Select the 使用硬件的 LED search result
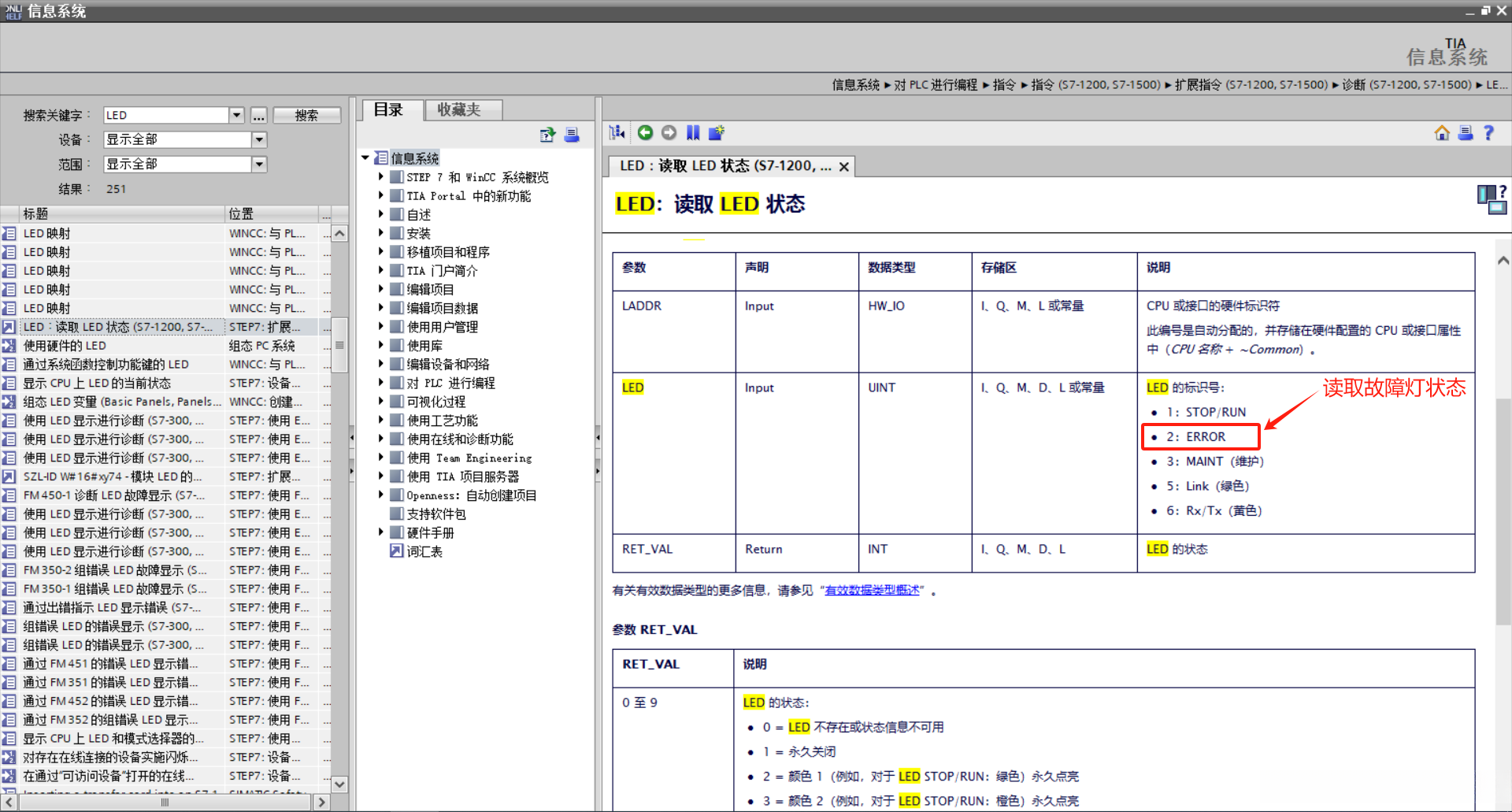This screenshot has height=812, width=1512. pos(166,346)
